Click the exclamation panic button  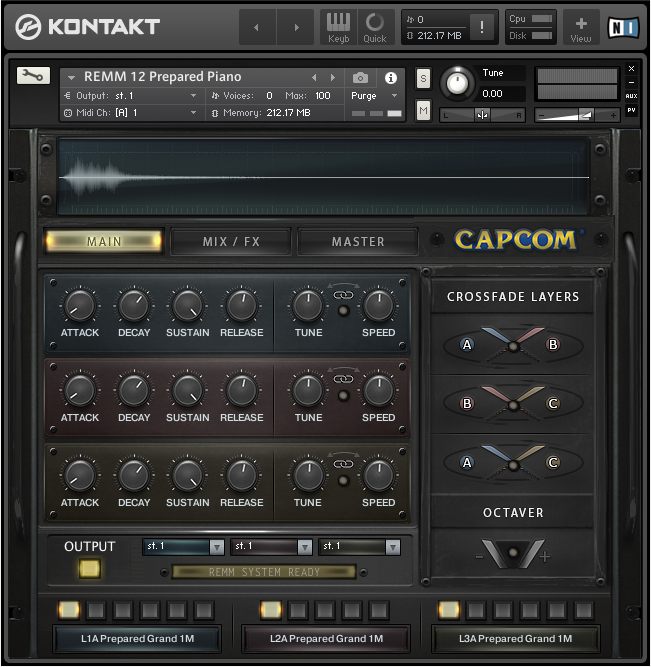pos(481,27)
